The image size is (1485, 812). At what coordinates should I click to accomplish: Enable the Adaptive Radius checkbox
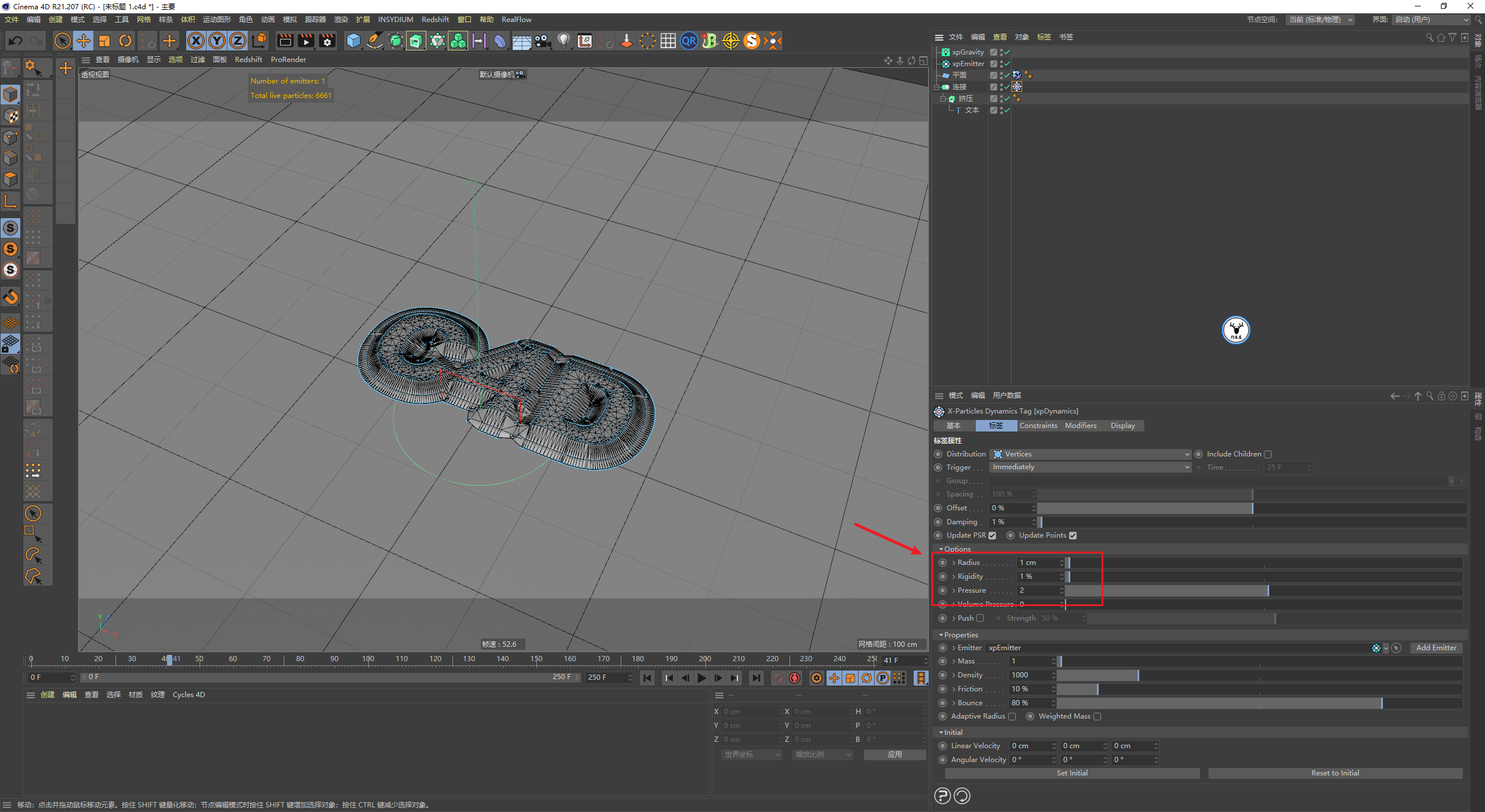click(x=1012, y=716)
